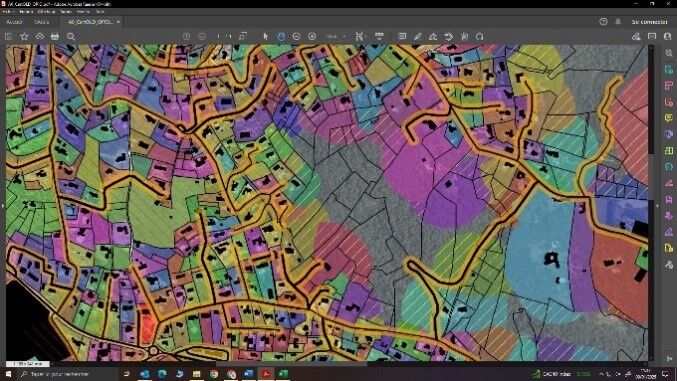Expand the left navigation pane arrow

3,206
